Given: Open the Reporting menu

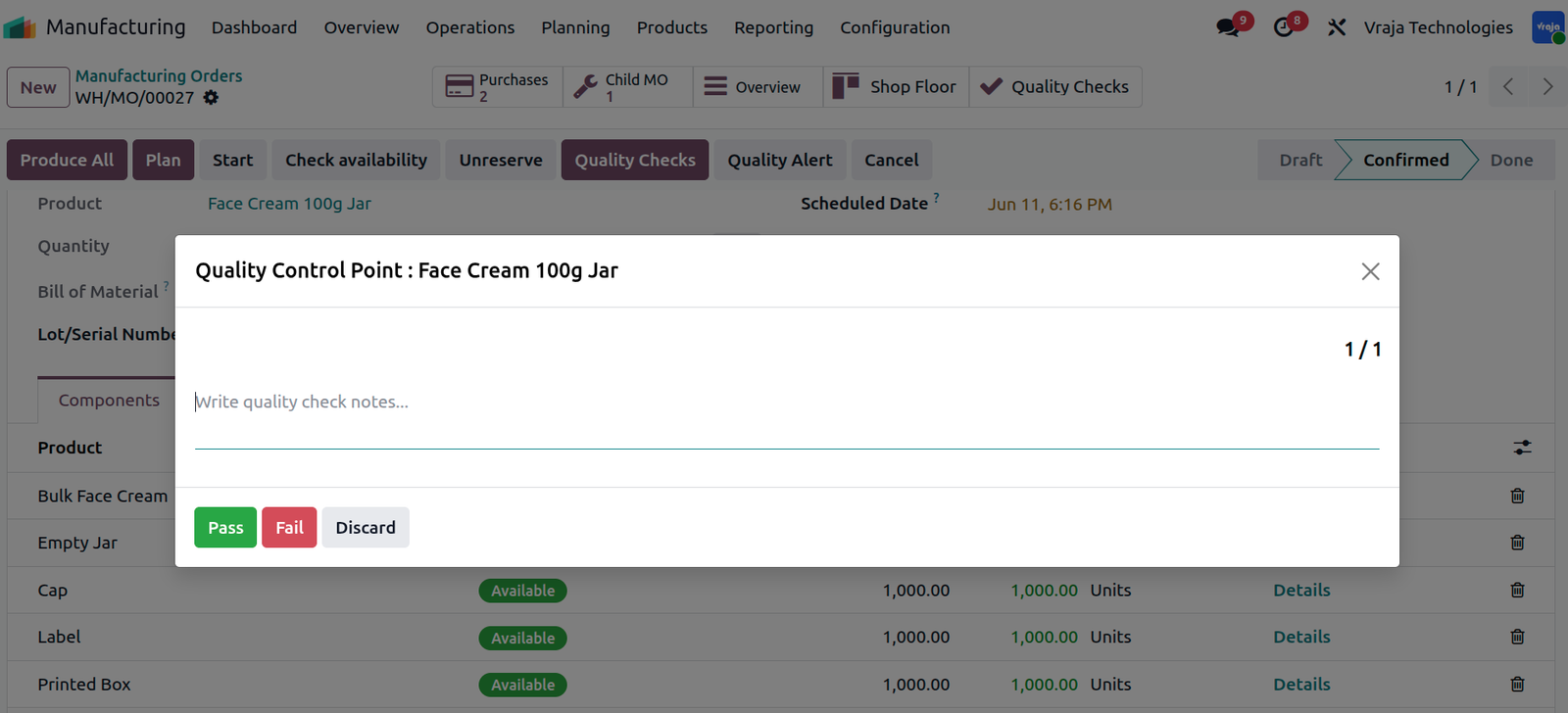Looking at the screenshot, I should (x=774, y=27).
